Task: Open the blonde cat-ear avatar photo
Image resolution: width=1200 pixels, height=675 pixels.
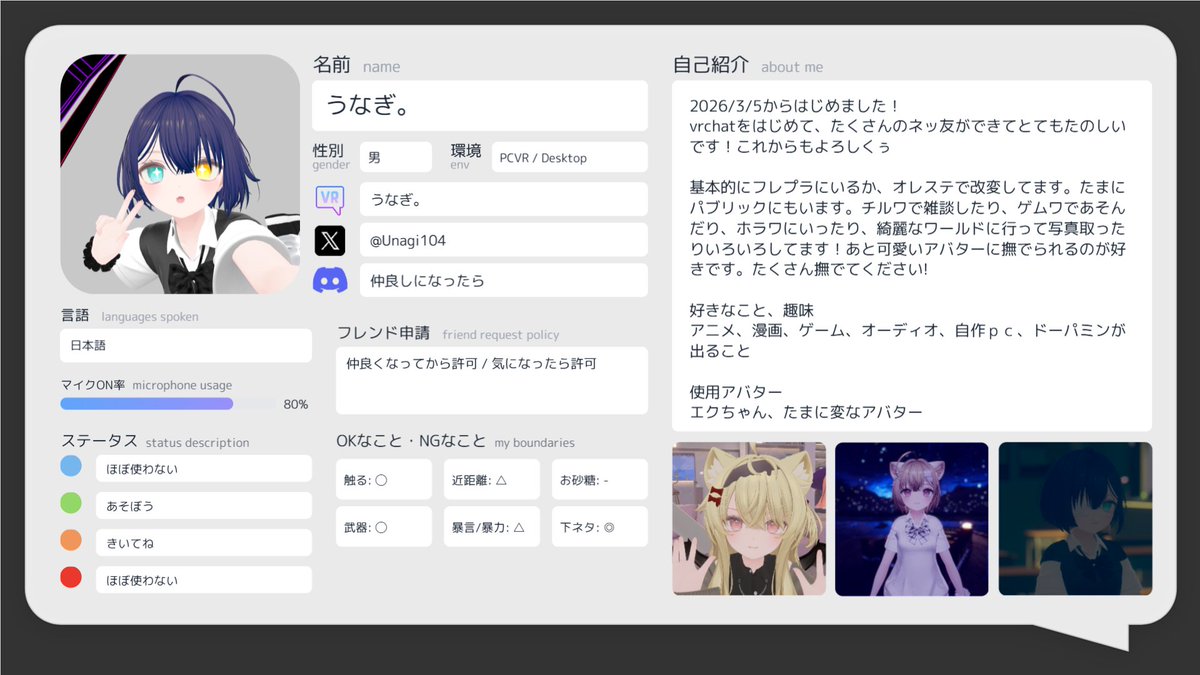Action: 749,519
